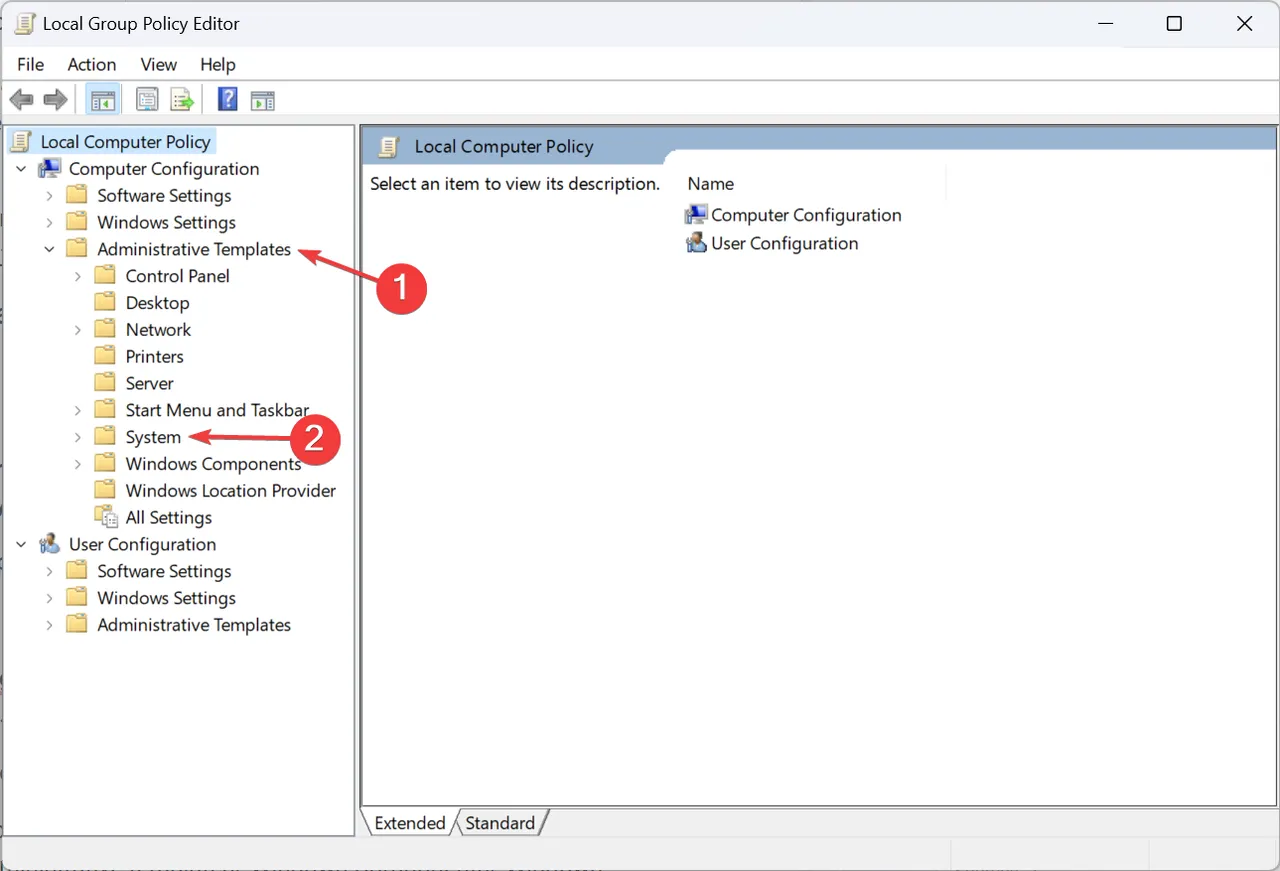
Task: Click Windows Location Provider folder icon
Action: (x=106, y=490)
